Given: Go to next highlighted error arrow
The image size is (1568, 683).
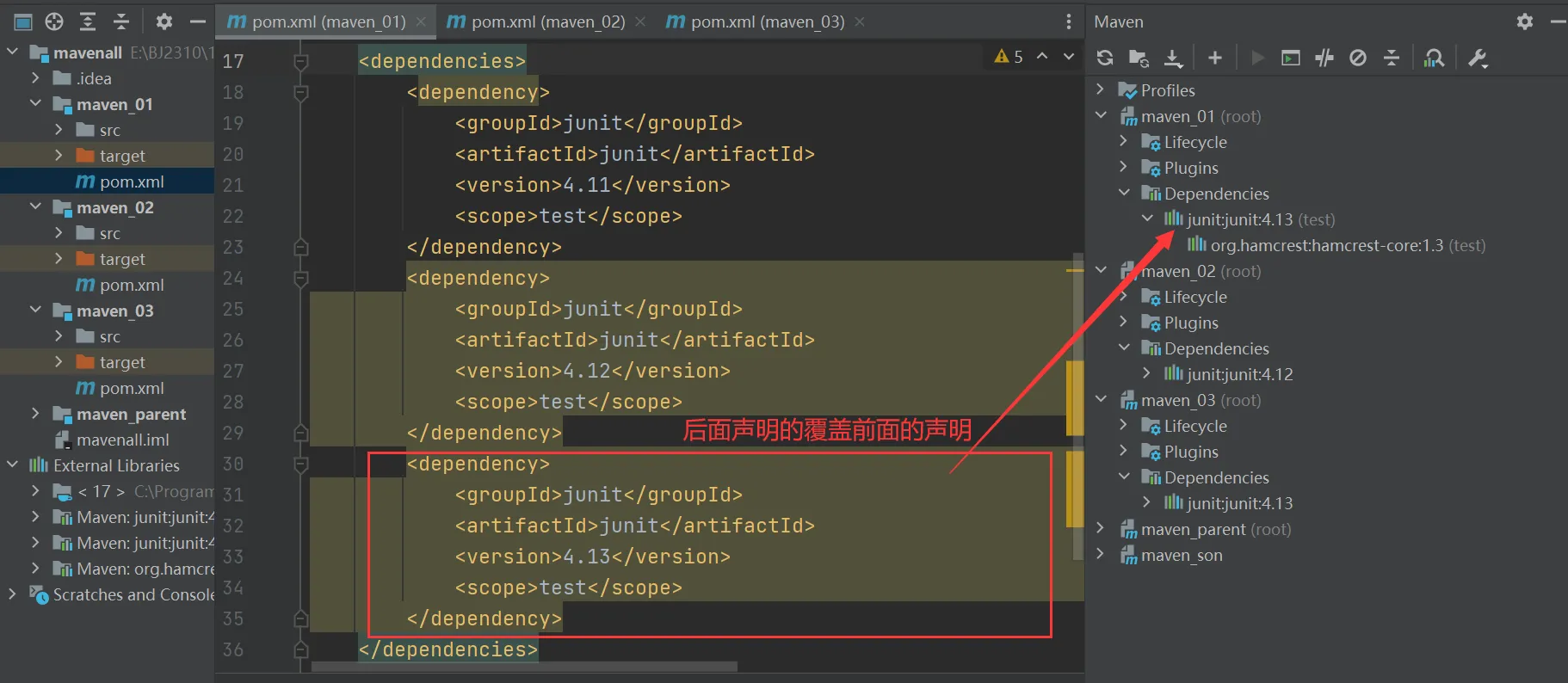Looking at the screenshot, I should coord(1069,57).
